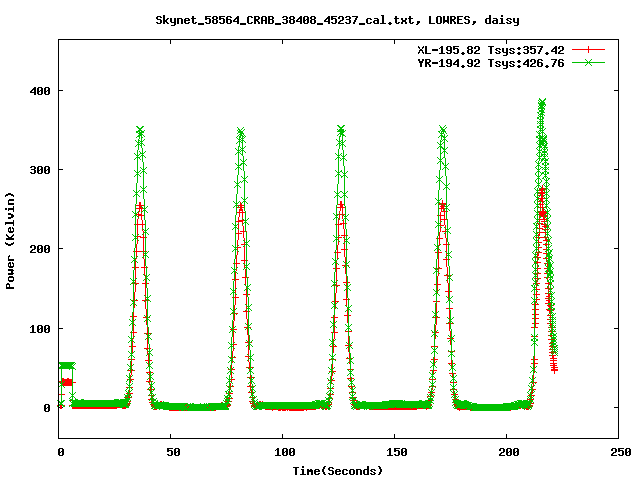Click the 200 tick label on the y-axis
Image resolution: width=640 pixels, height=480 pixels.
point(38,249)
